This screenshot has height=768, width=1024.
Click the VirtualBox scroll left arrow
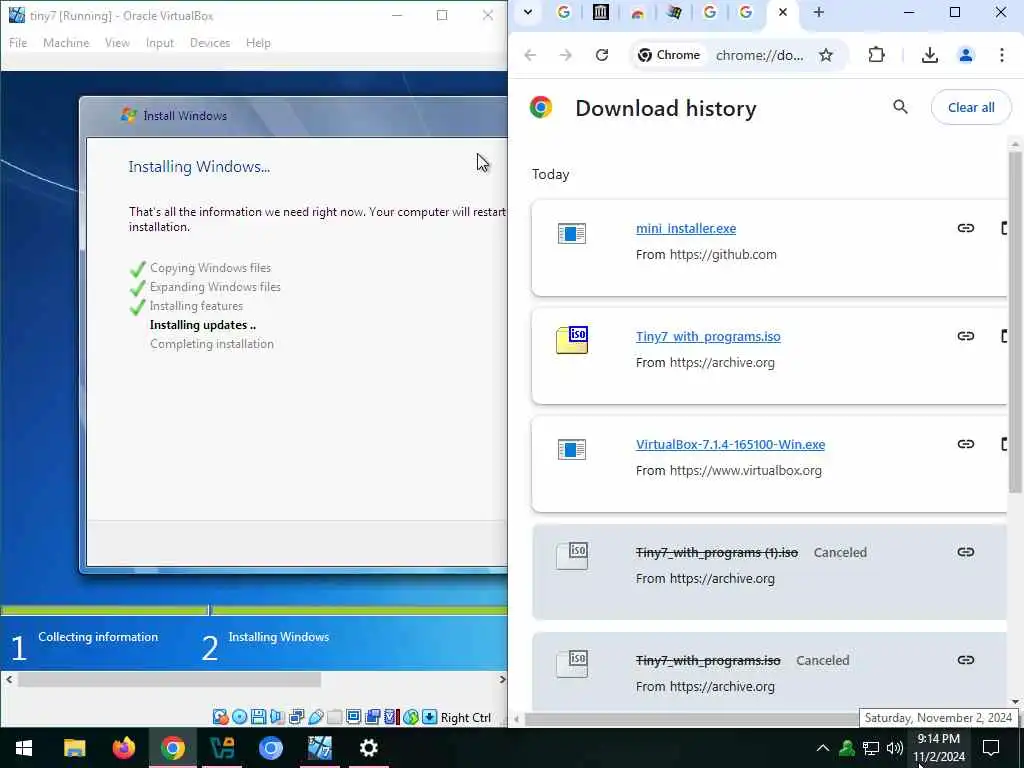point(8,679)
